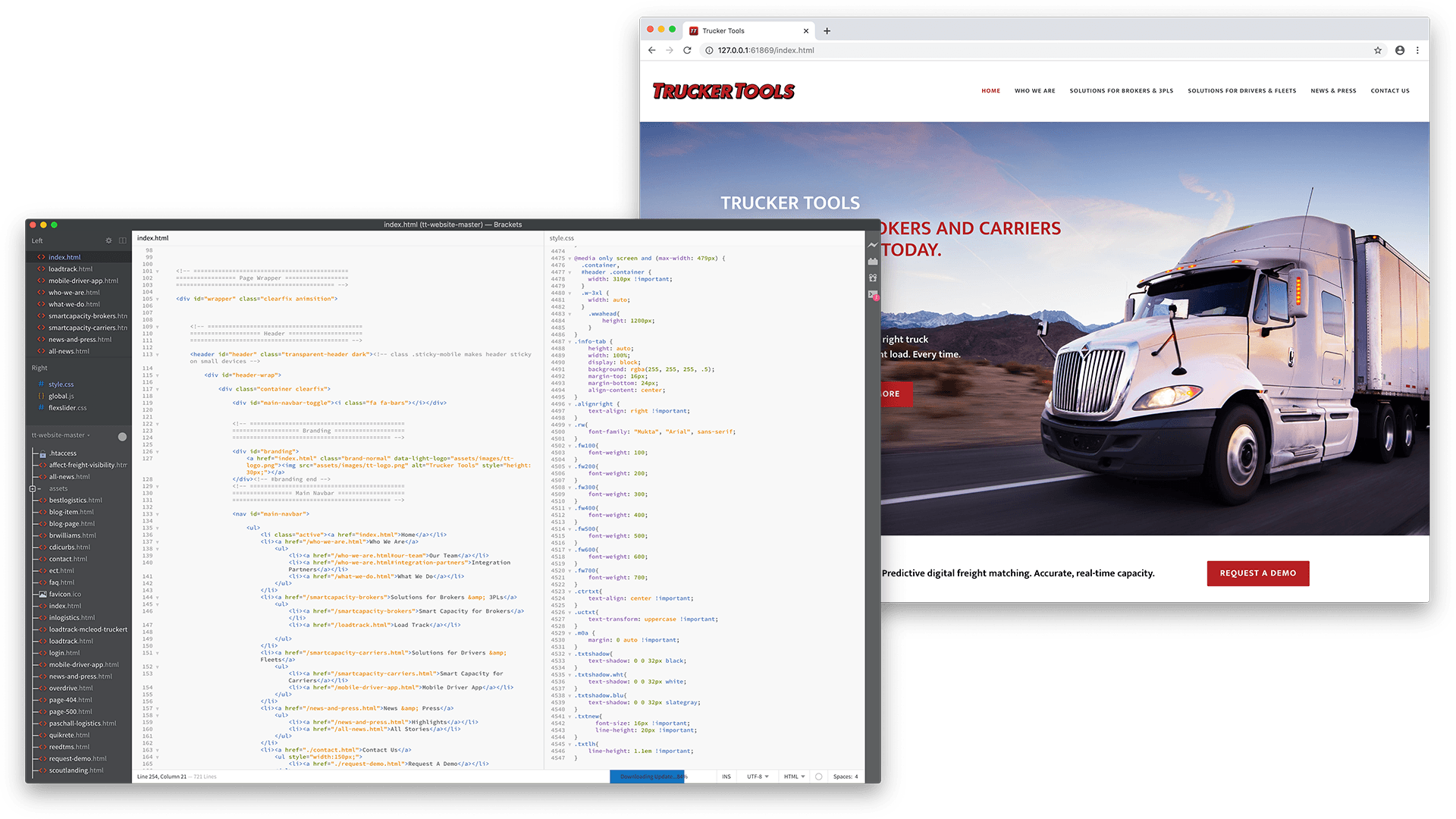The height and width of the screenshot is (819, 1456).
Task: Open HTML language mode dropdown
Action: 794,777
